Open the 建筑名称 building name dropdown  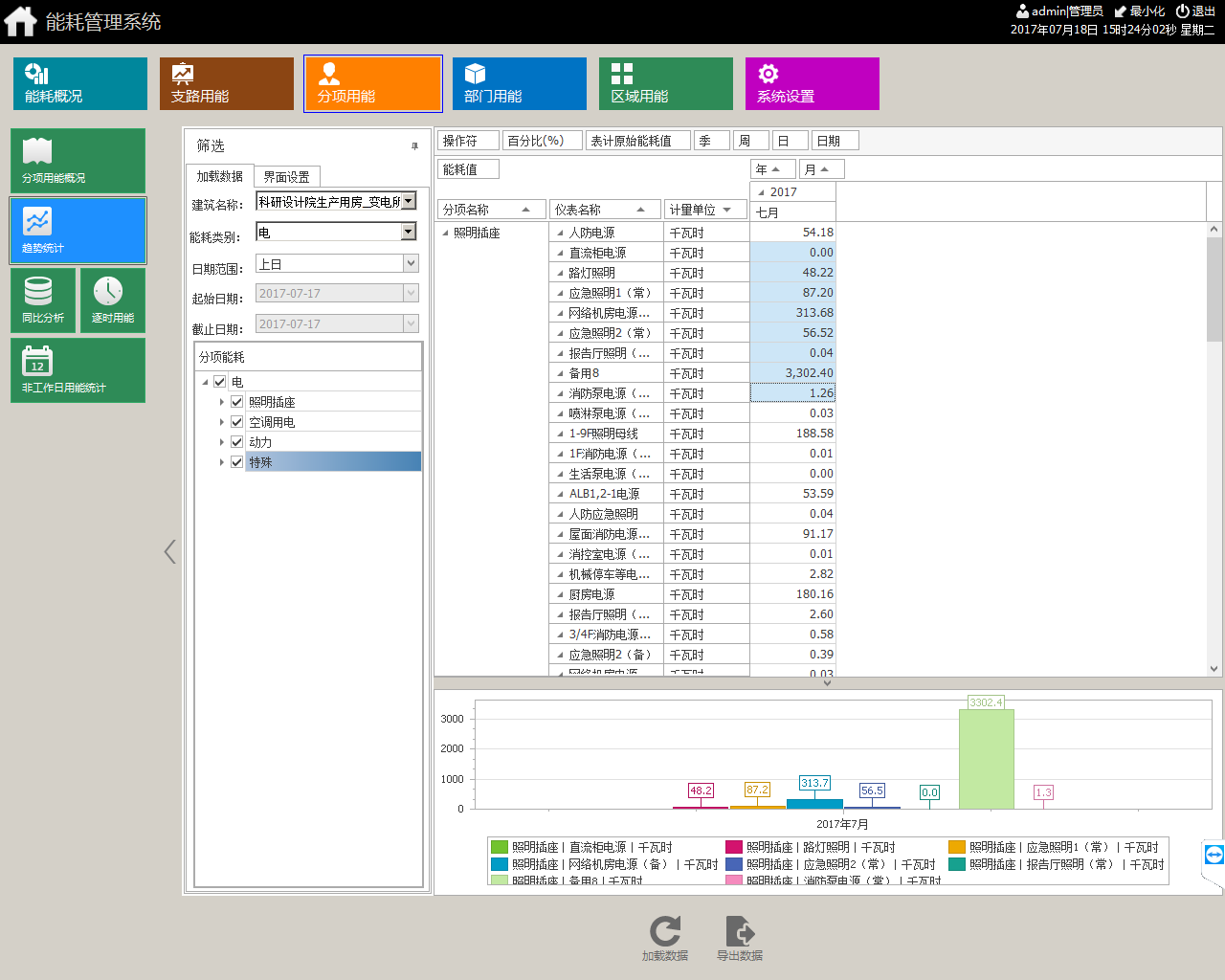click(409, 201)
